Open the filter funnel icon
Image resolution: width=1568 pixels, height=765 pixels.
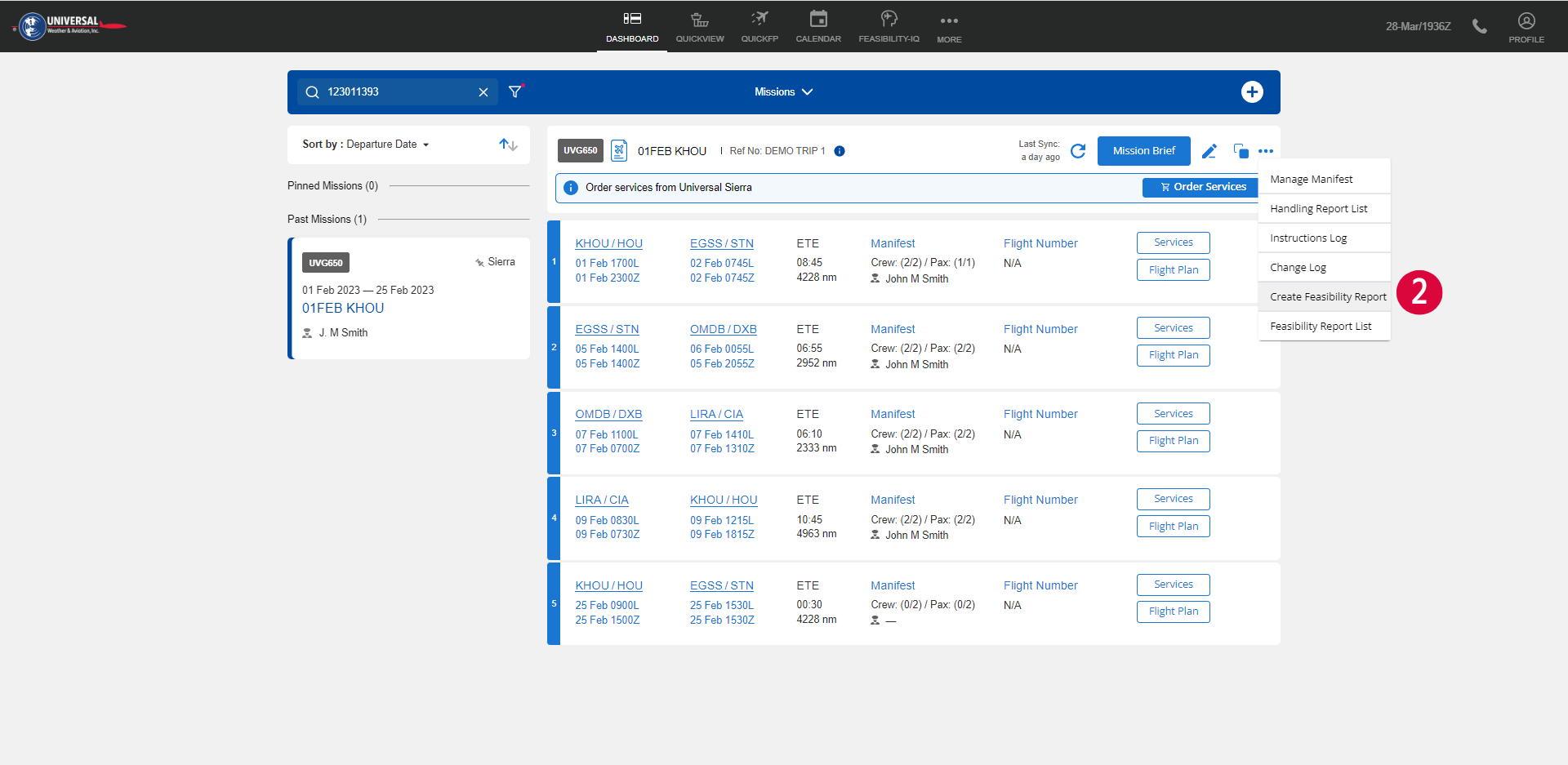point(515,91)
